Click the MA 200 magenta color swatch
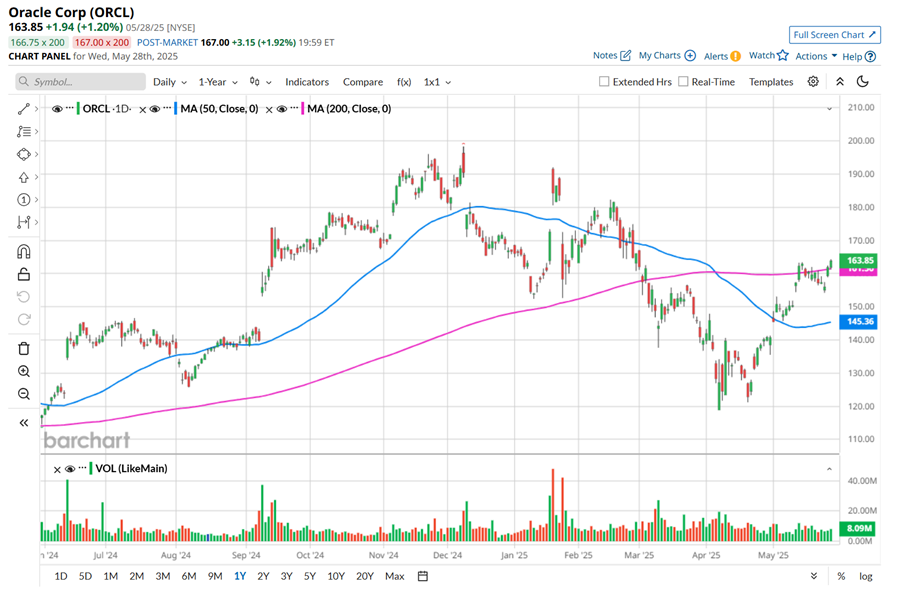The height and width of the screenshot is (589, 902). 303,109
